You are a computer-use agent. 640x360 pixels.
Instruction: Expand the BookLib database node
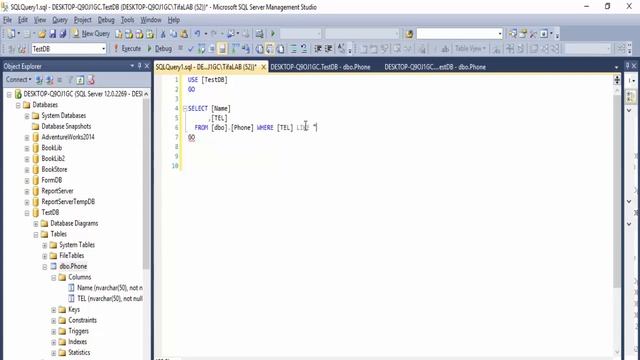pos(27,148)
